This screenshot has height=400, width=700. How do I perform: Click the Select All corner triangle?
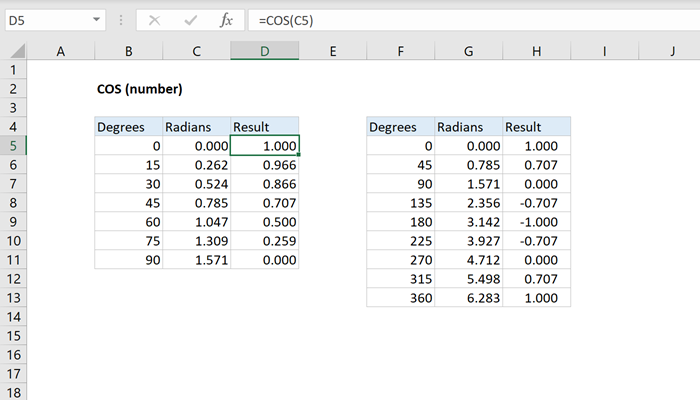(13, 51)
